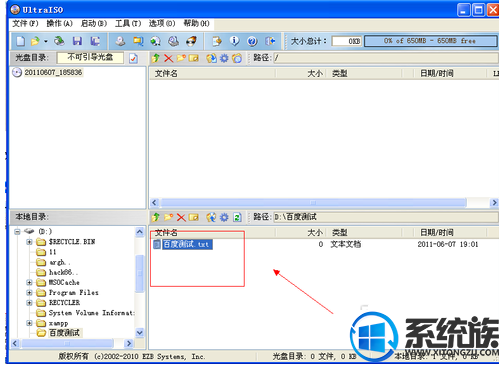Click the rename icon in local toolbar
This screenshot has height=365, width=499.
coord(194,218)
